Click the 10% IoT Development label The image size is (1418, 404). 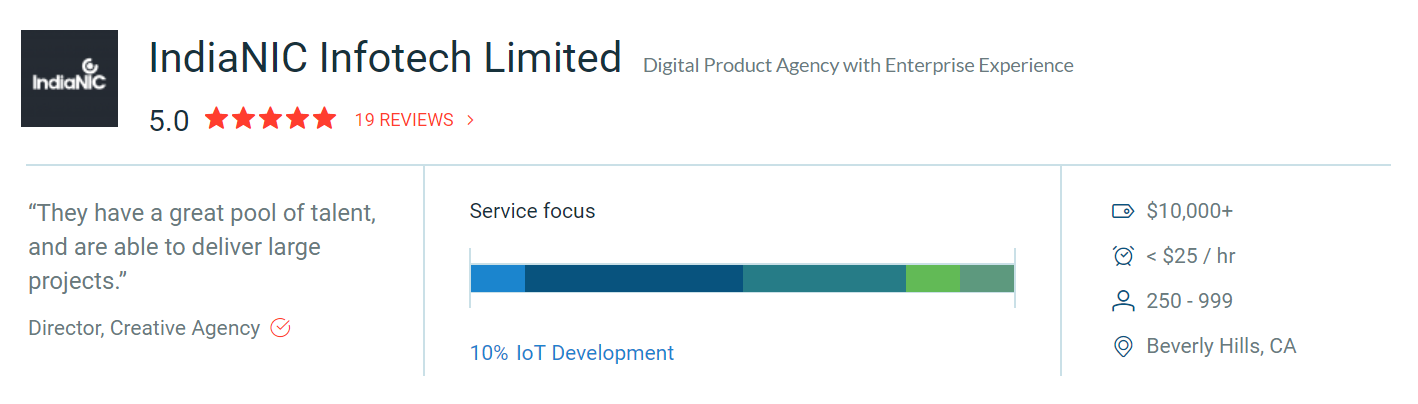pyautogui.click(x=572, y=353)
